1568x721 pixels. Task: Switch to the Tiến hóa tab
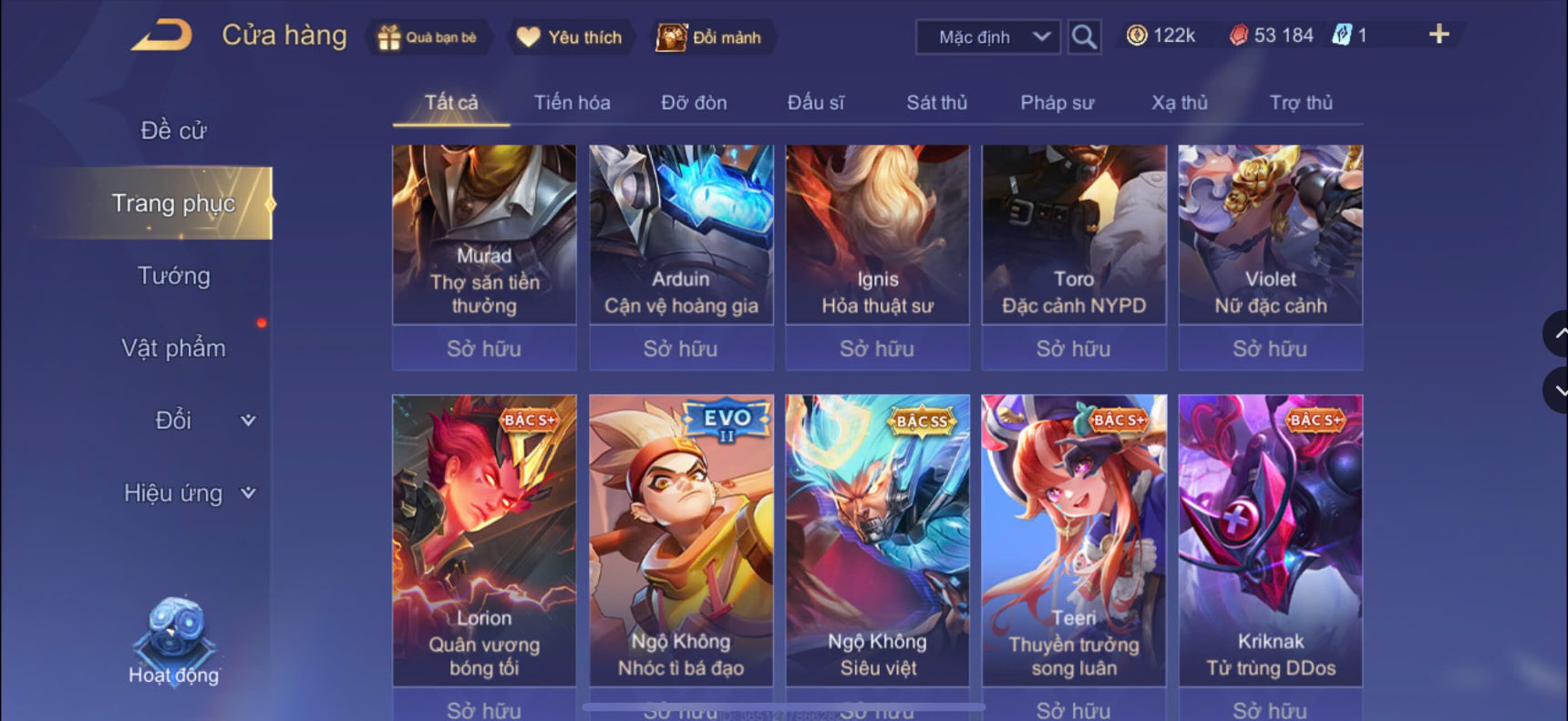(x=572, y=102)
